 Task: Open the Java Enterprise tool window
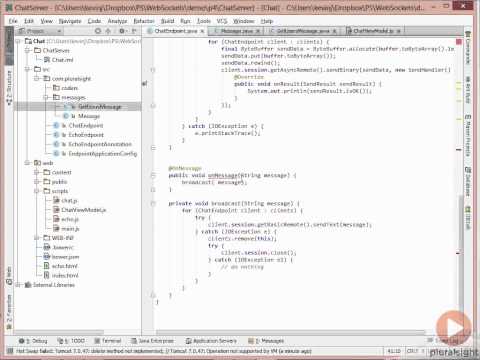click(x=153, y=341)
